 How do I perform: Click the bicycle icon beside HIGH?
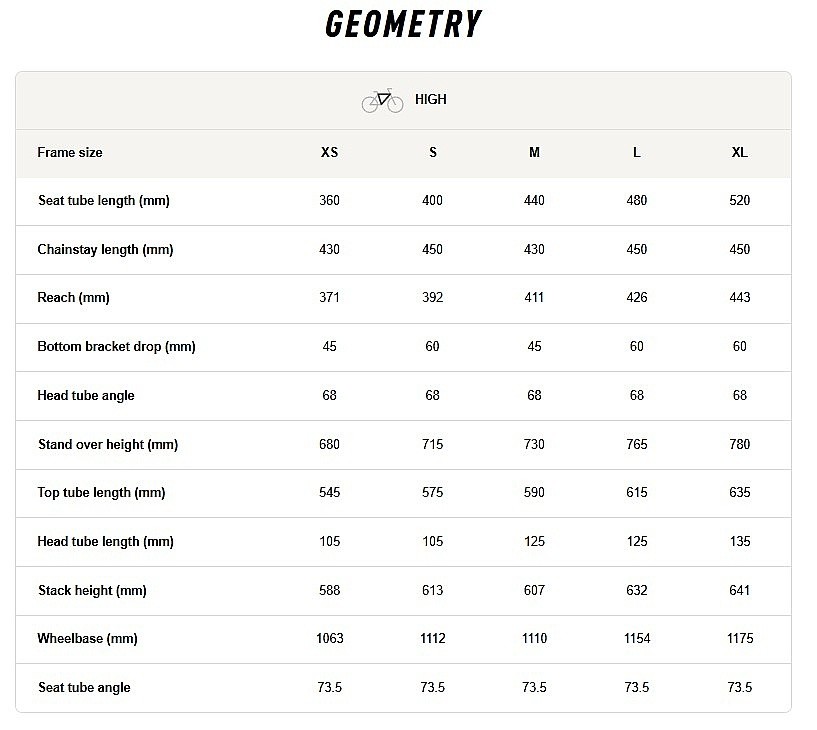click(382, 100)
